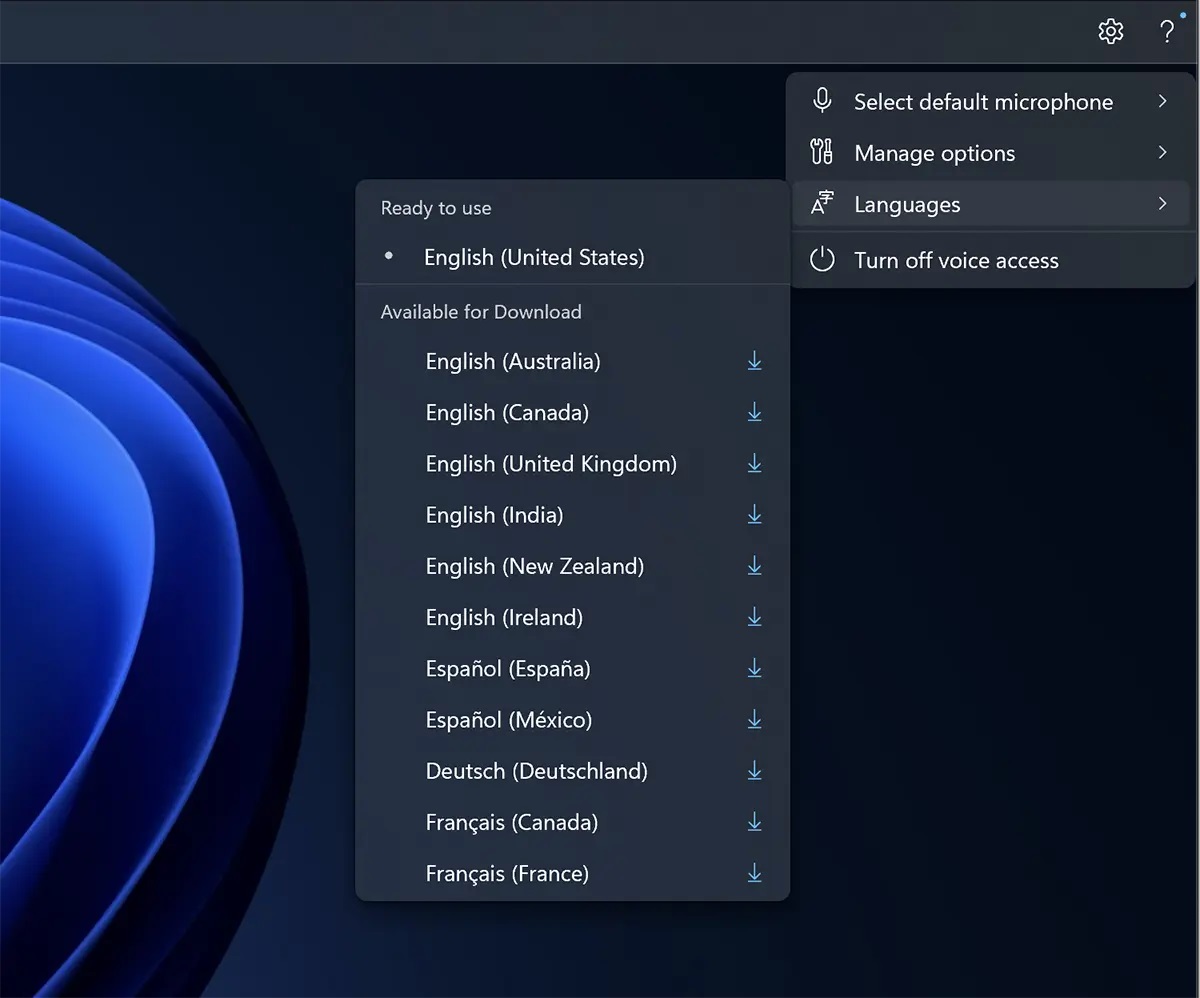The width and height of the screenshot is (1200, 998).
Task: Select English (New Zealand) from the list
Action: tap(534, 566)
